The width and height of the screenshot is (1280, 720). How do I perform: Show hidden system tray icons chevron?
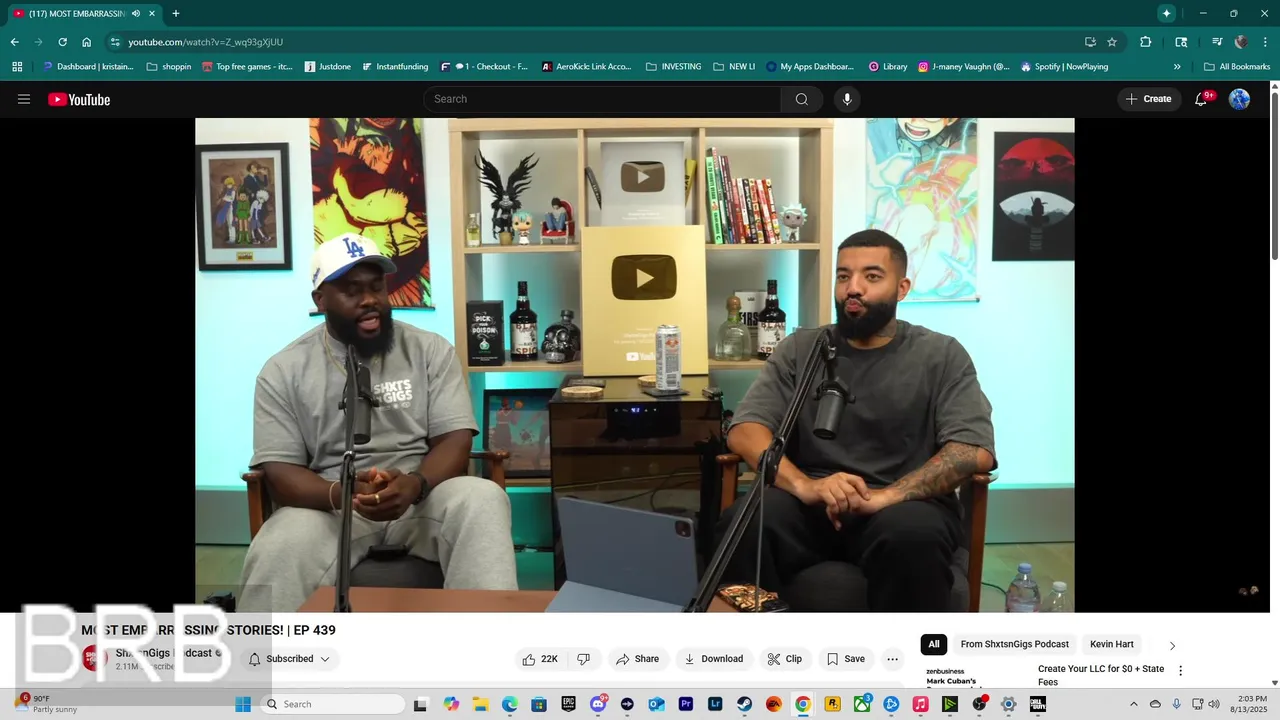(x=1133, y=704)
